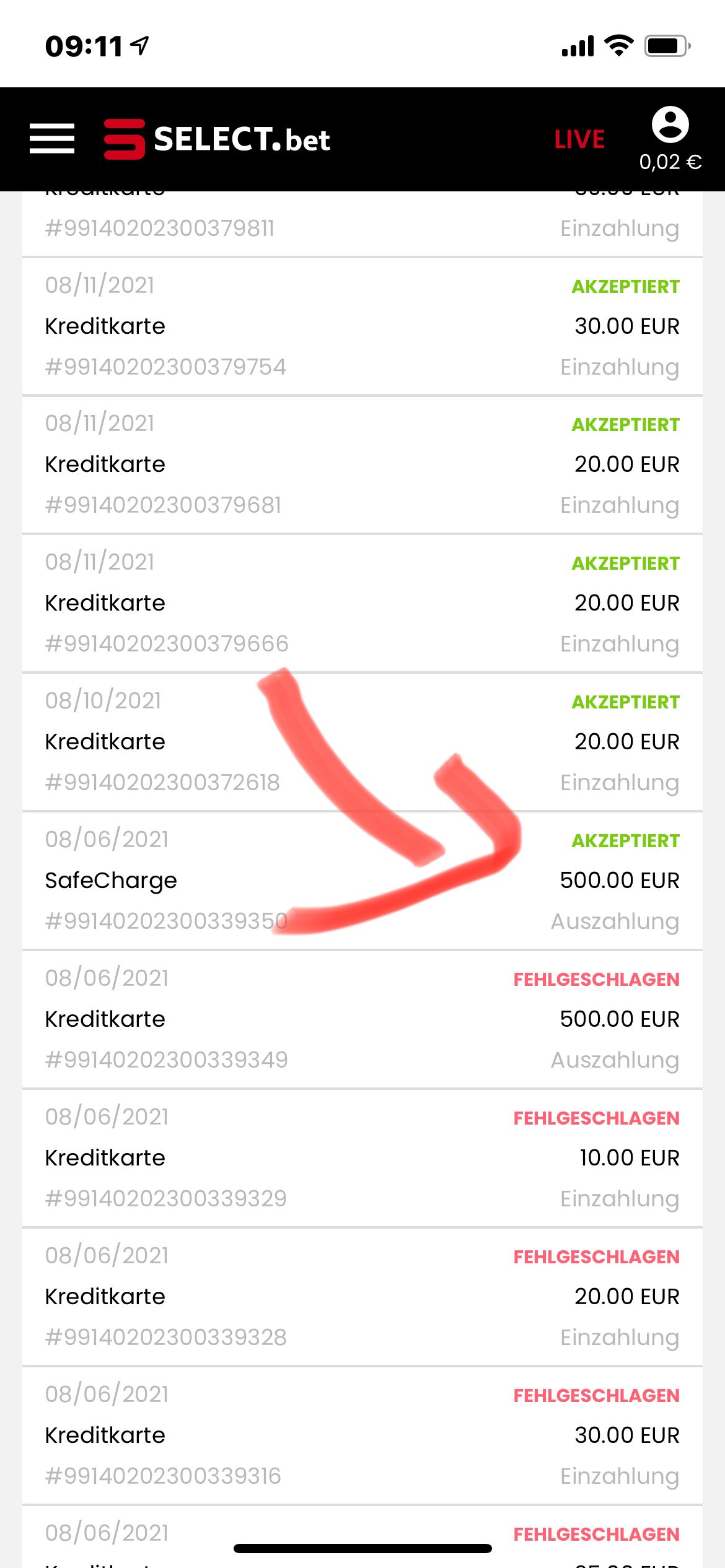Select the failed 30.00 EUR Kreditkarte entry
725x1568 pixels.
click(x=362, y=1435)
